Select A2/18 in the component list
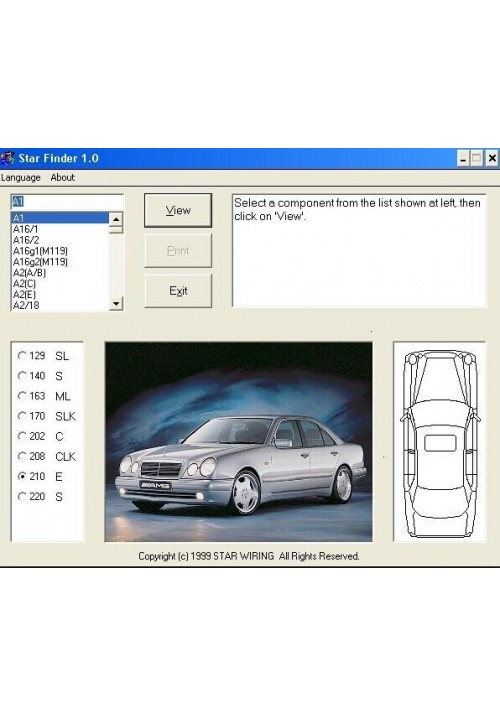 (x=60, y=305)
